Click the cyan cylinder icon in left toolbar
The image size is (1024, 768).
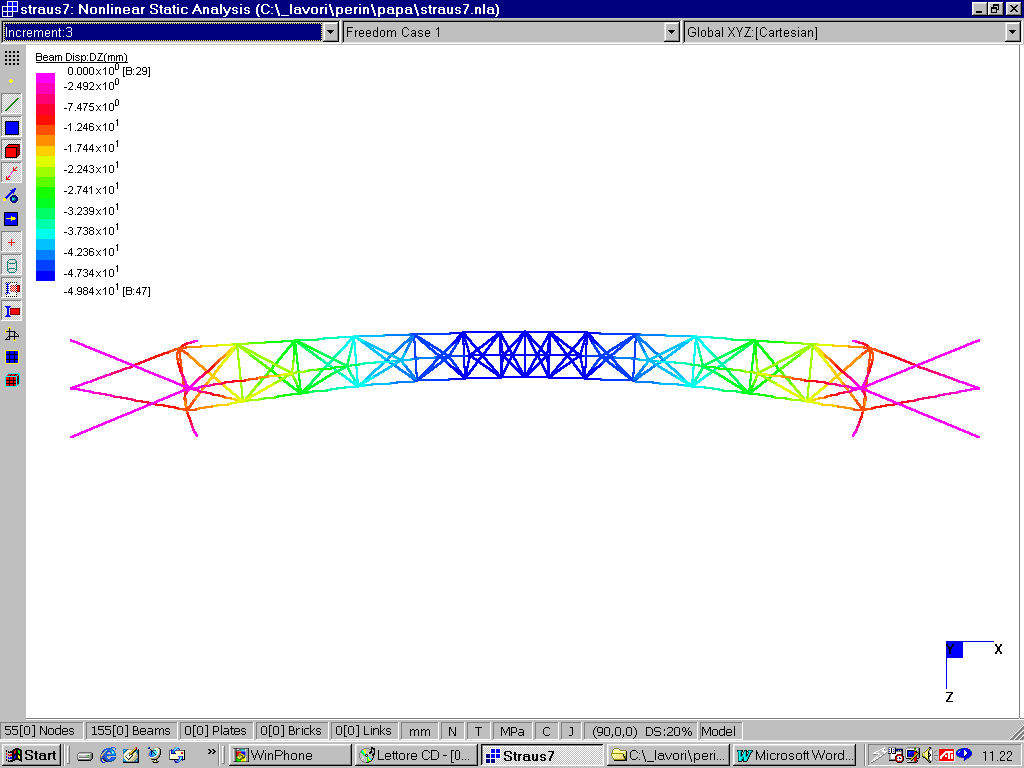tap(12, 266)
